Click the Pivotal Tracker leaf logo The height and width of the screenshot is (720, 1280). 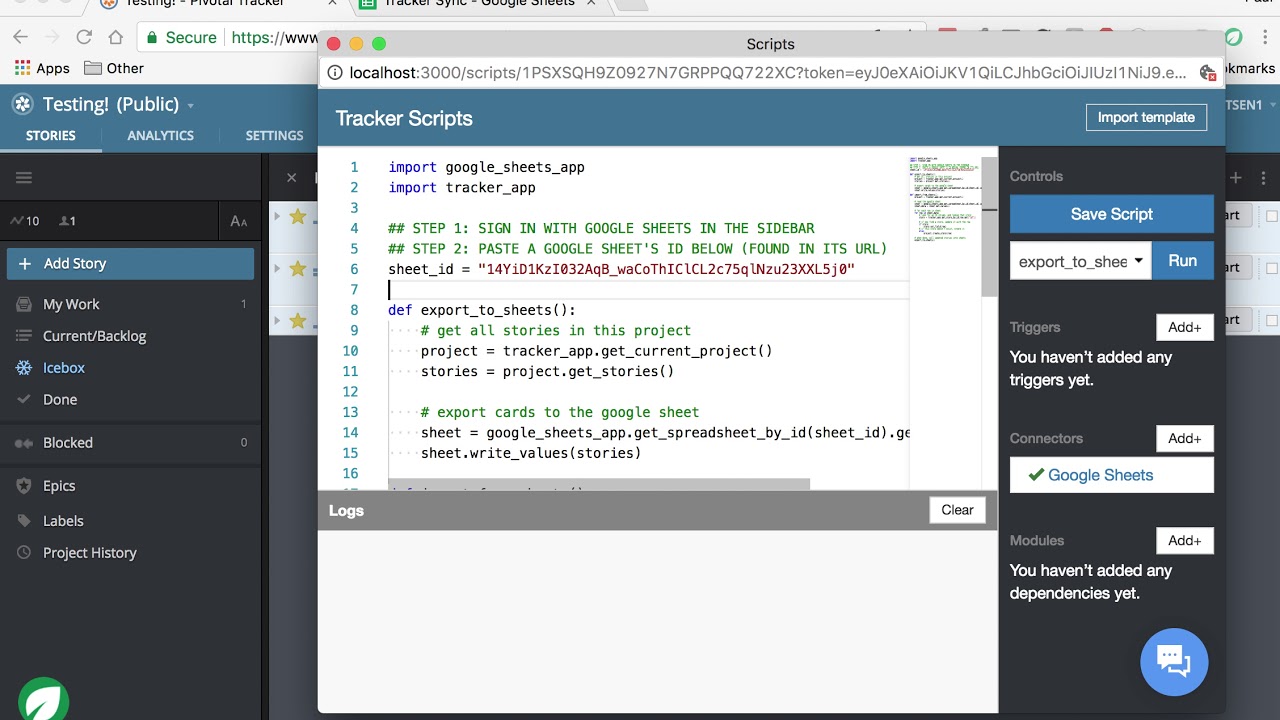click(x=42, y=699)
